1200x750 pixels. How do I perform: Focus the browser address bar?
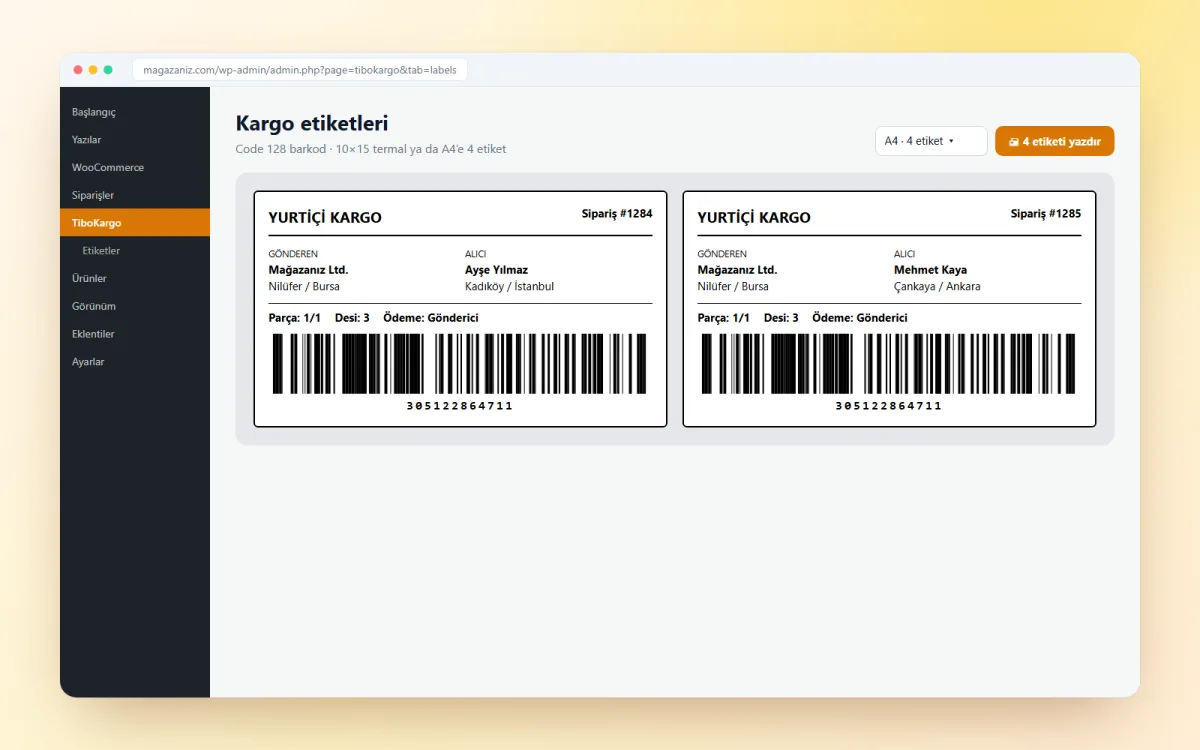300,70
